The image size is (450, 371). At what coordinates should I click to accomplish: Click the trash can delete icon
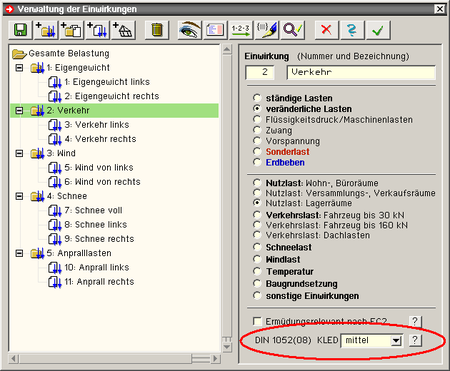[157, 30]
